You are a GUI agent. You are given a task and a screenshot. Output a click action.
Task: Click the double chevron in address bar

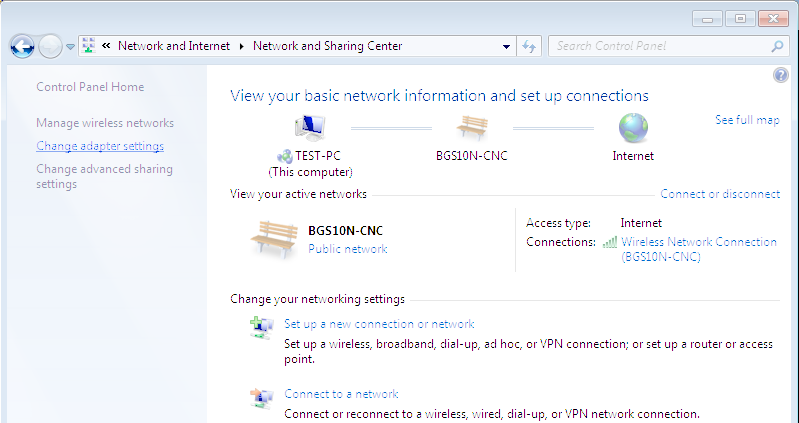(106, 46)
